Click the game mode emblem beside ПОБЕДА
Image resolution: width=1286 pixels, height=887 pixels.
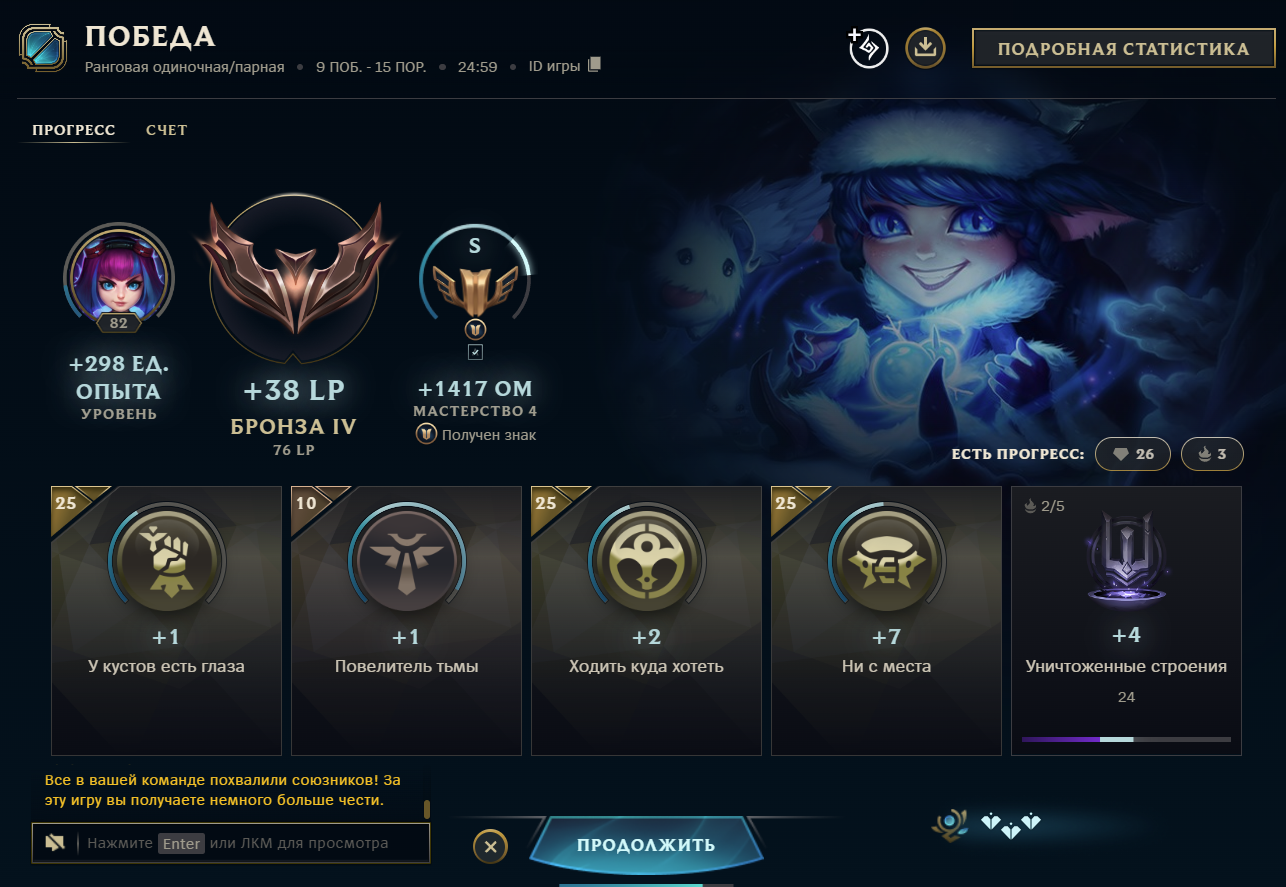coord(43,48)
